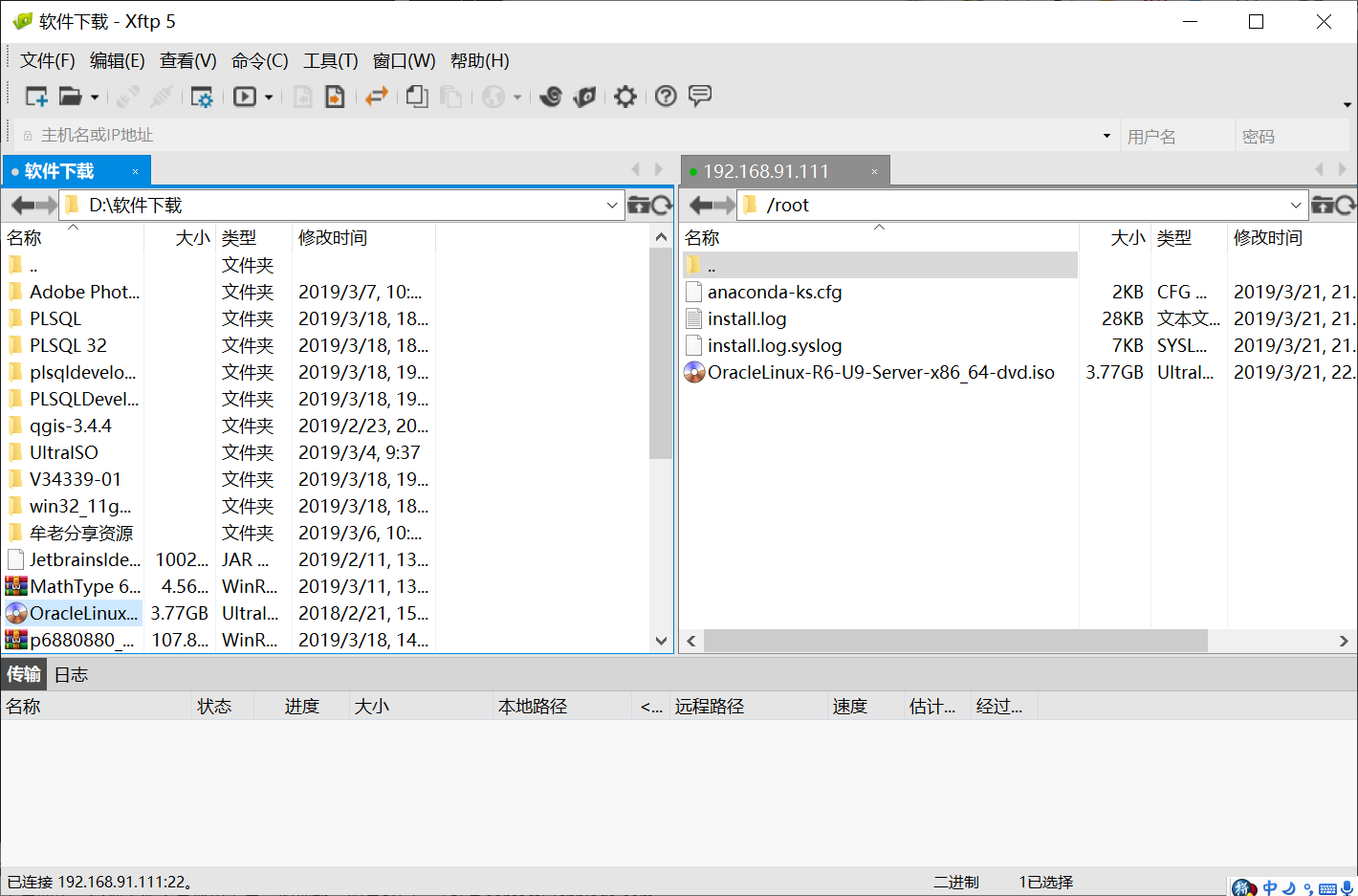Image resolution: width=1358 pixels, height=896 pixels.
Task: Expand the local path D:\软件下载 dropdown
Action: [x=612, y=206]
